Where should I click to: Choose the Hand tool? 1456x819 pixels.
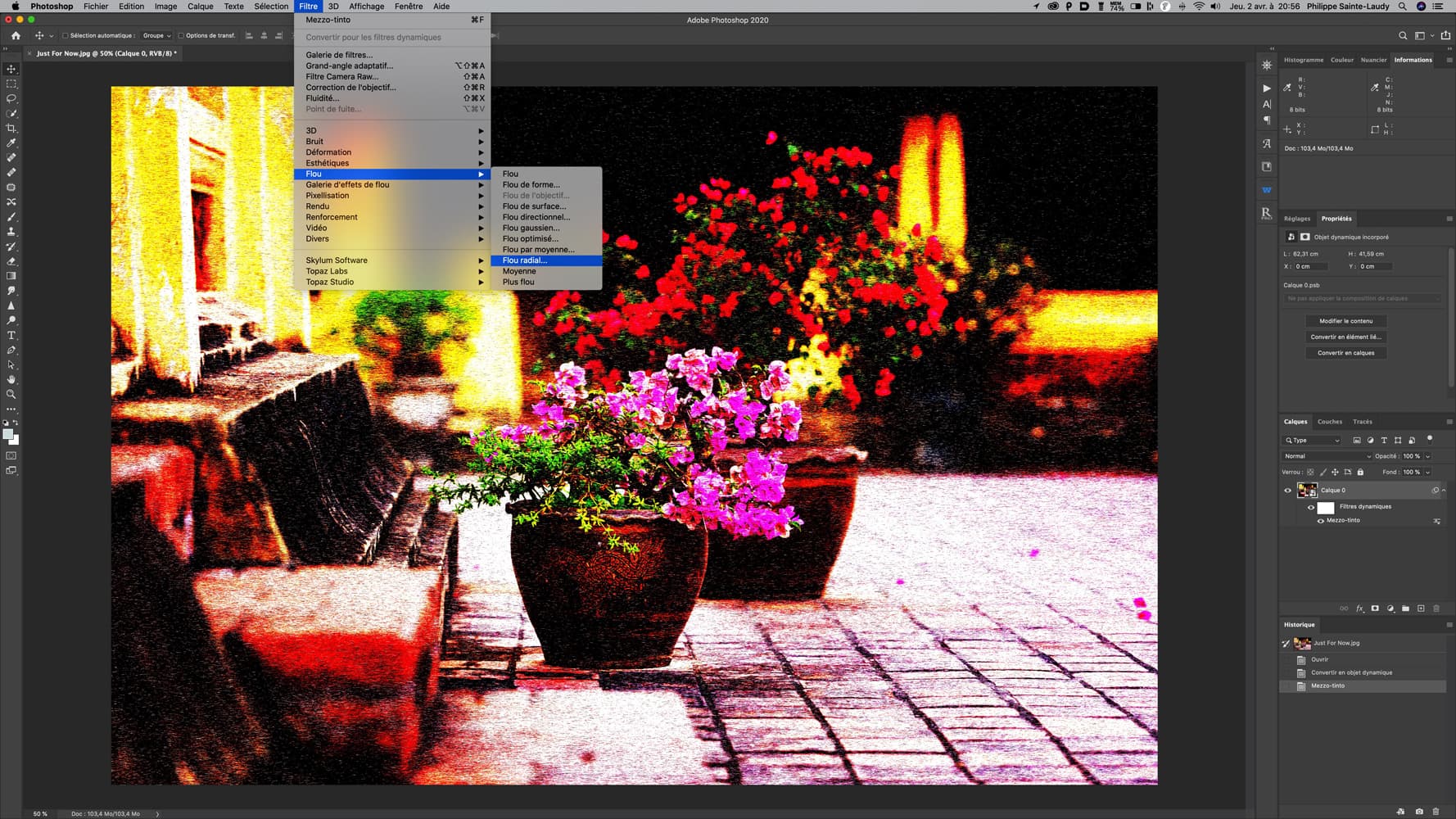tap(11, 379)
